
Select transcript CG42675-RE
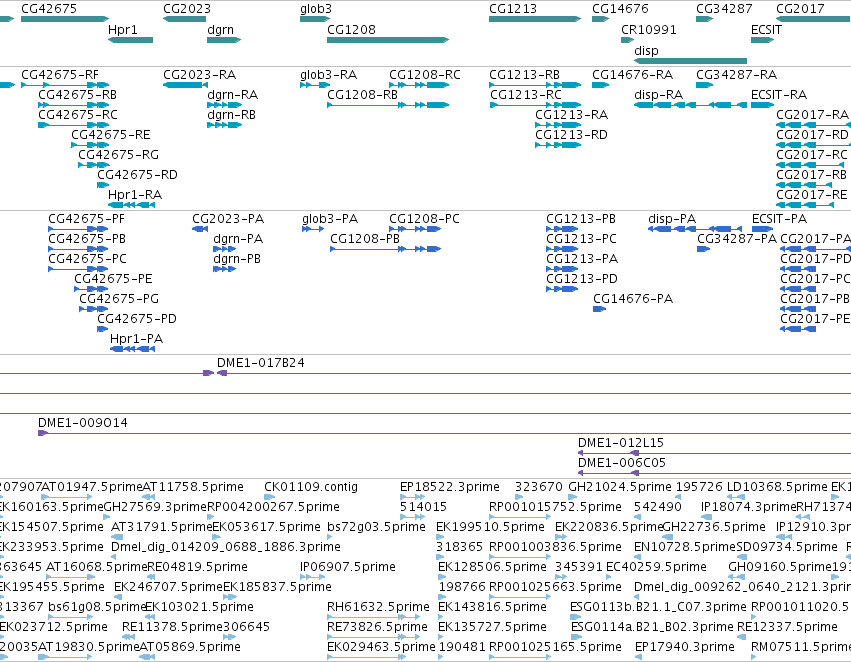click(x=90, y=145)
